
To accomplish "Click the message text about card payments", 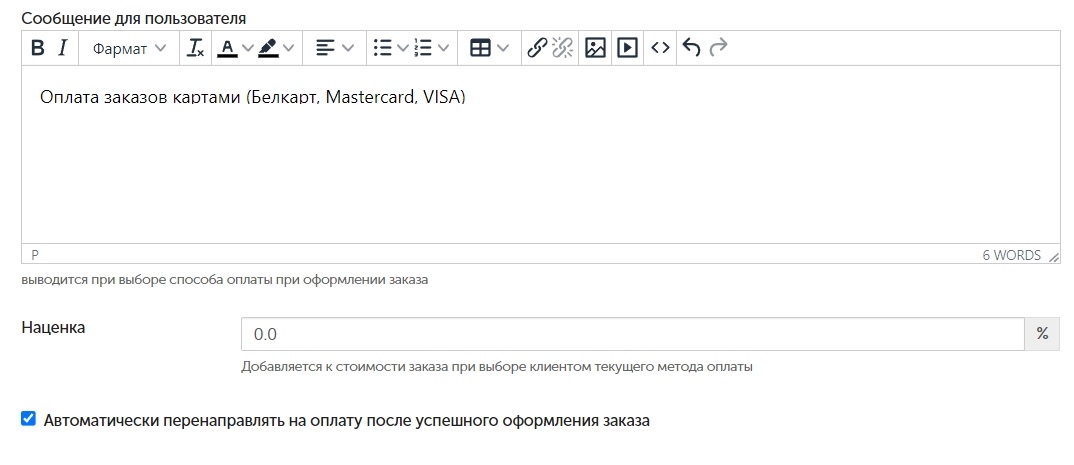I will (x=253, y=97).
